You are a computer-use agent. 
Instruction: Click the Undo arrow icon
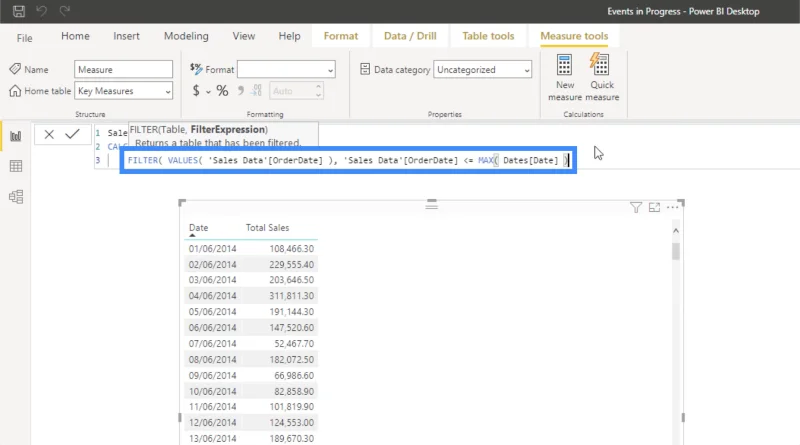(x=42, y=11)
